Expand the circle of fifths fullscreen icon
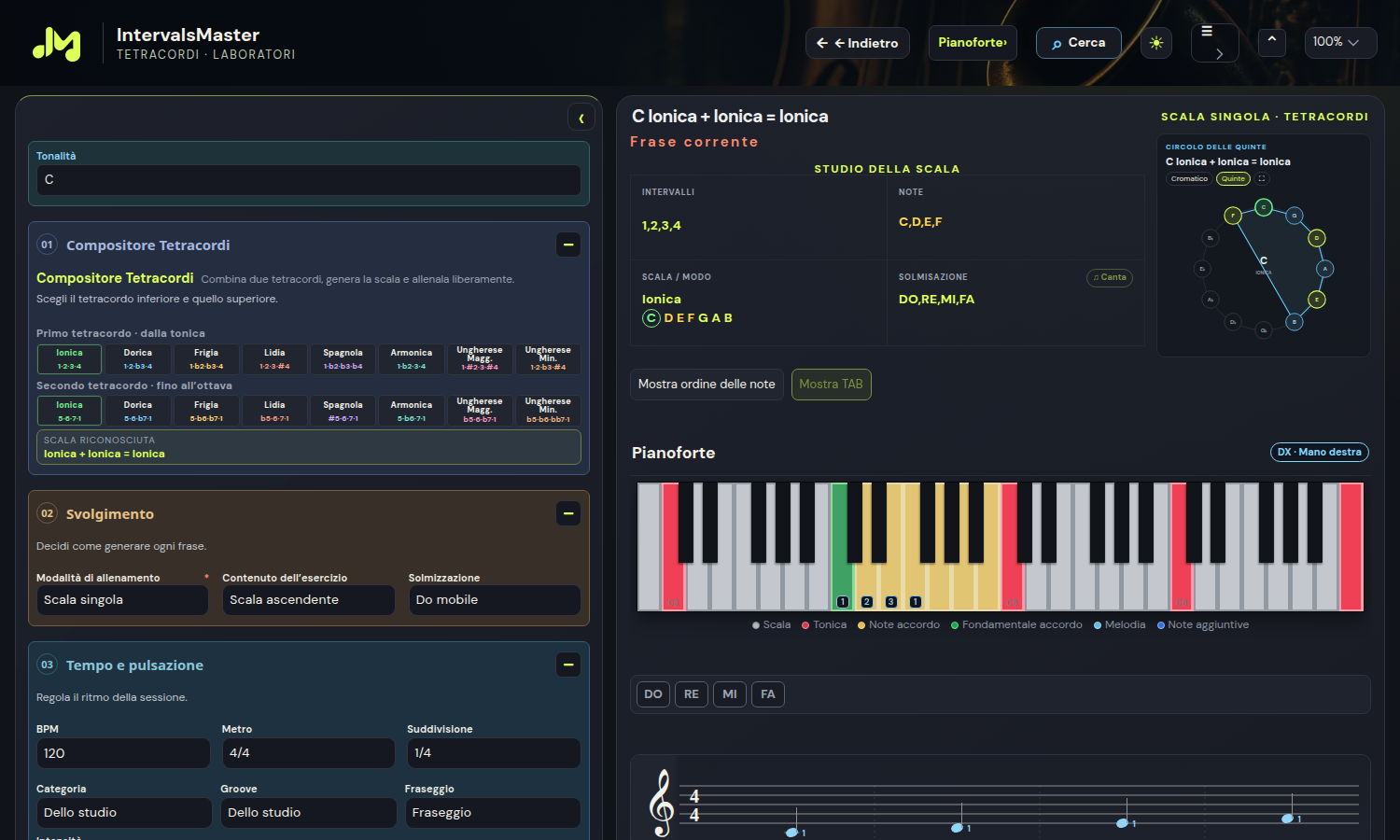Viewport: 1400px width, 840px height. tap(1262, 178)
